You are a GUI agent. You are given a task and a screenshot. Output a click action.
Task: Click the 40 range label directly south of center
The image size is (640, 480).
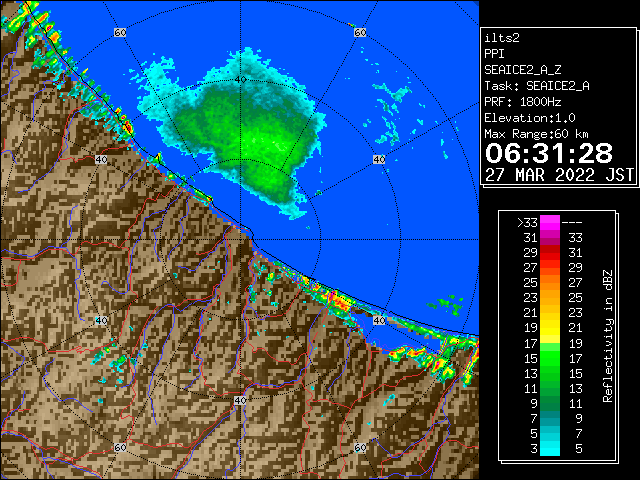(x=240, y=400)
